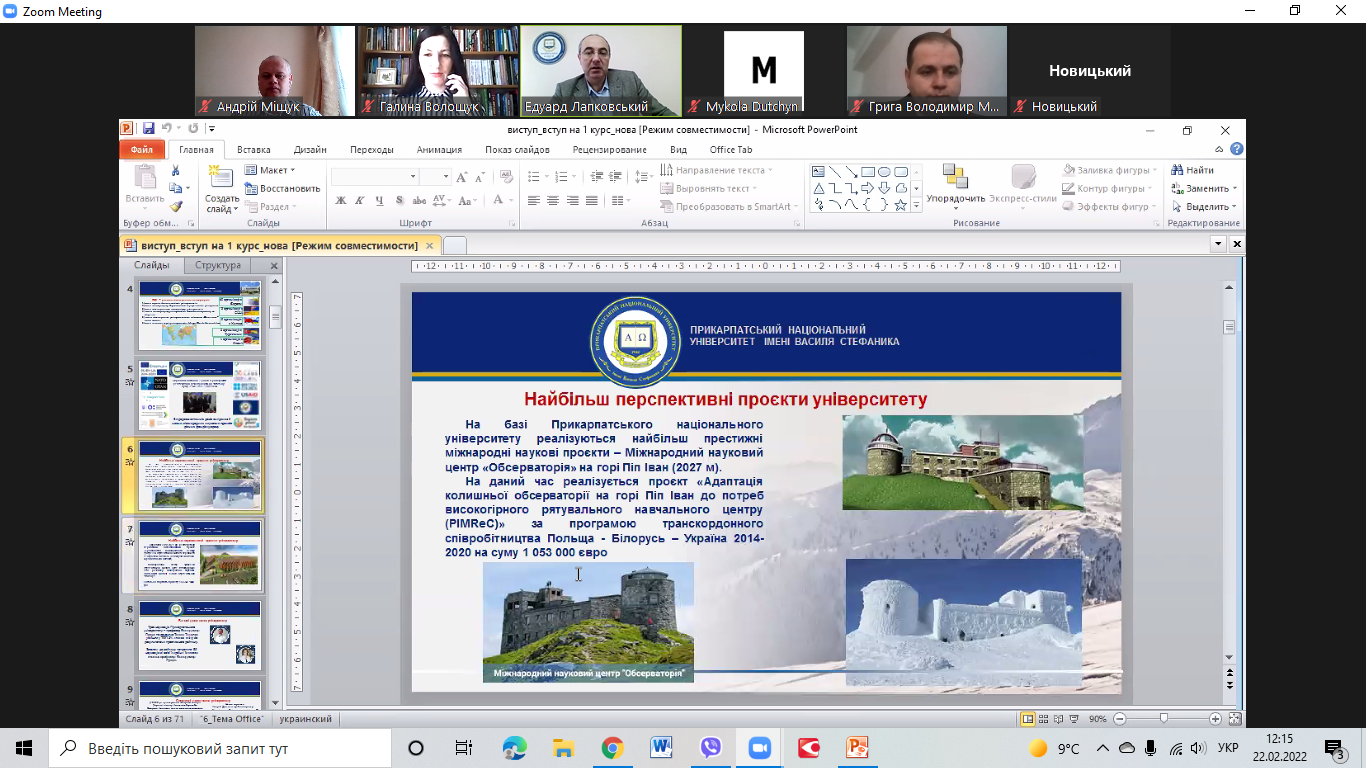Click the Save icon in quick access toolbar

148,129
